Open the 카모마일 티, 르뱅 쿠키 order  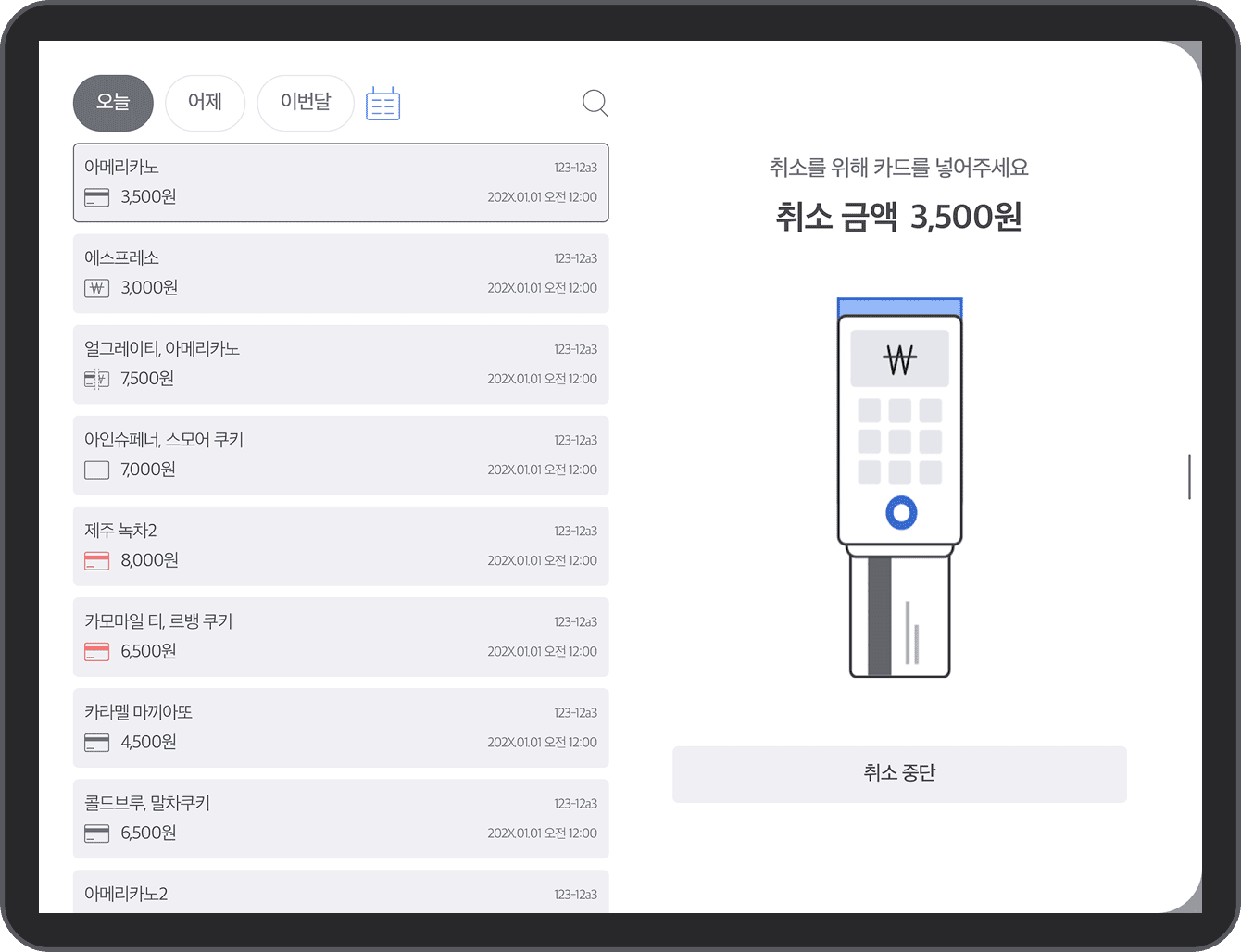[x=341, y=636]
